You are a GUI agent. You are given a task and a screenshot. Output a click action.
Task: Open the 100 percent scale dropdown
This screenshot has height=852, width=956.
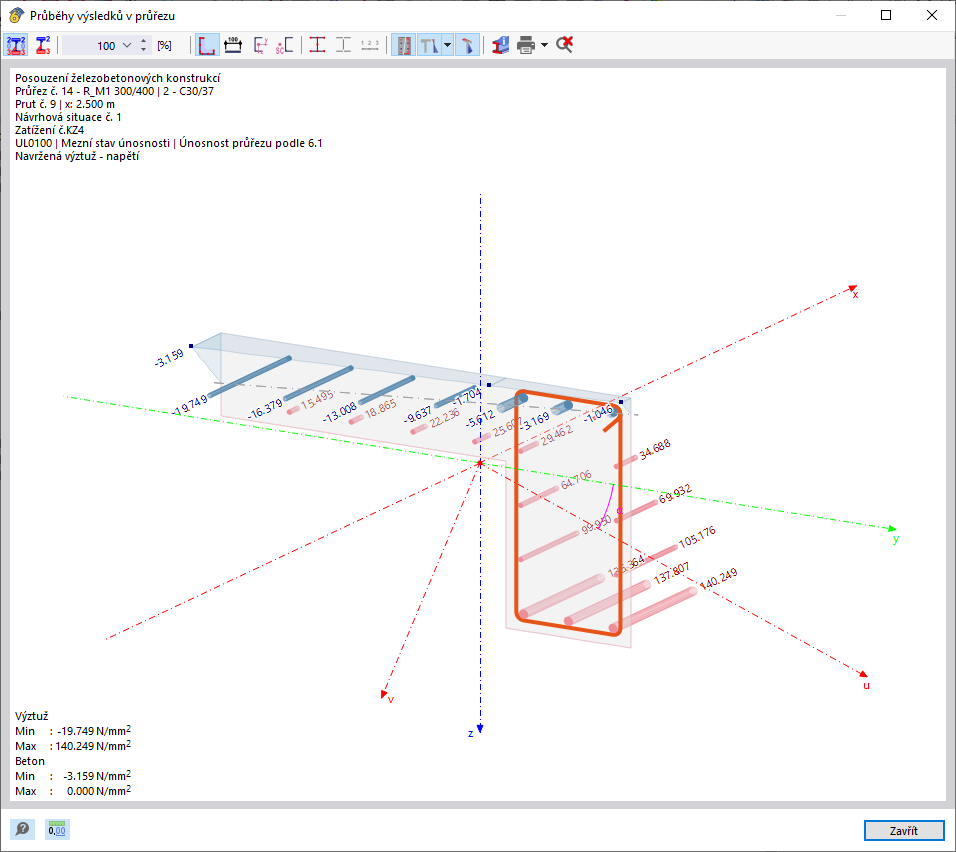tap(127, 45)
